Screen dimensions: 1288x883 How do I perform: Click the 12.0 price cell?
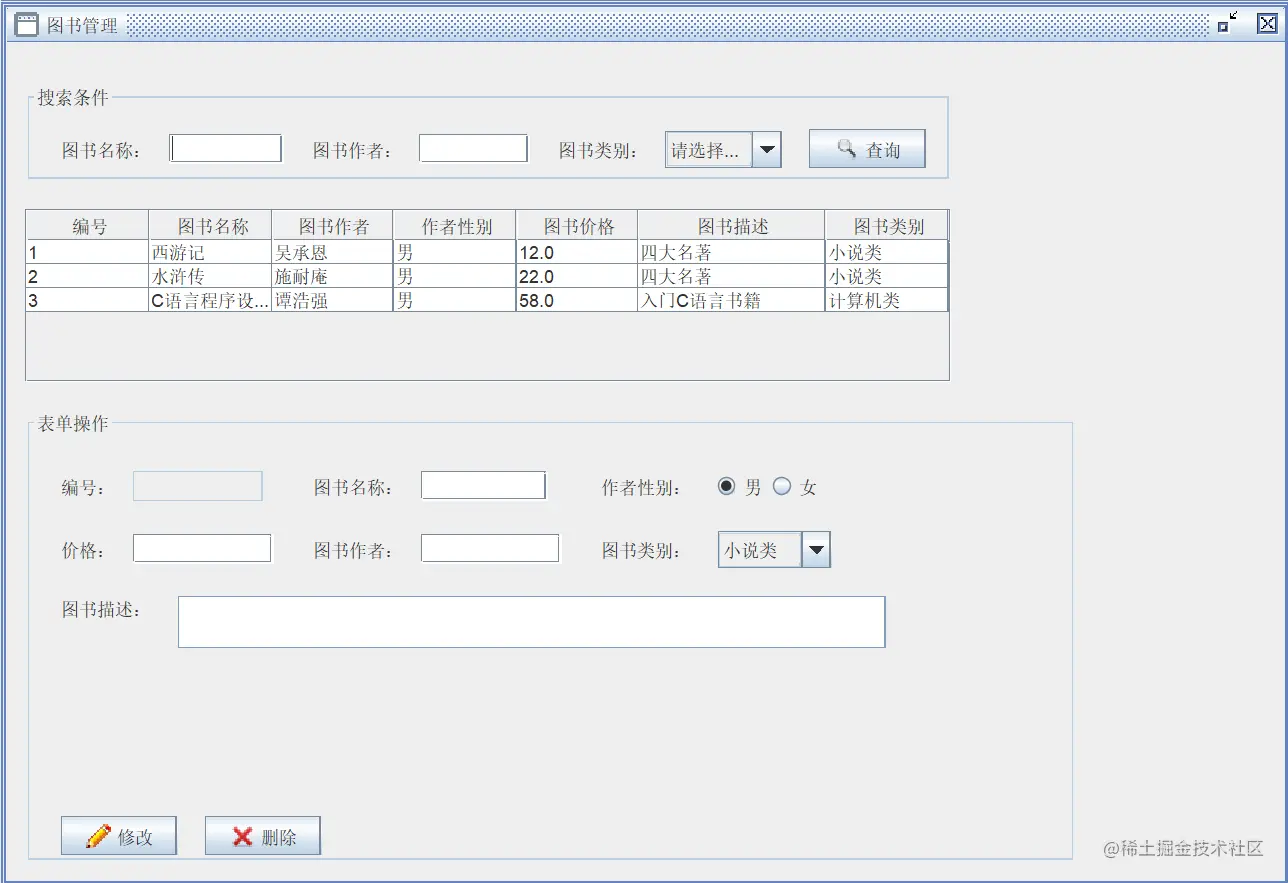click(x=578, y=253)
